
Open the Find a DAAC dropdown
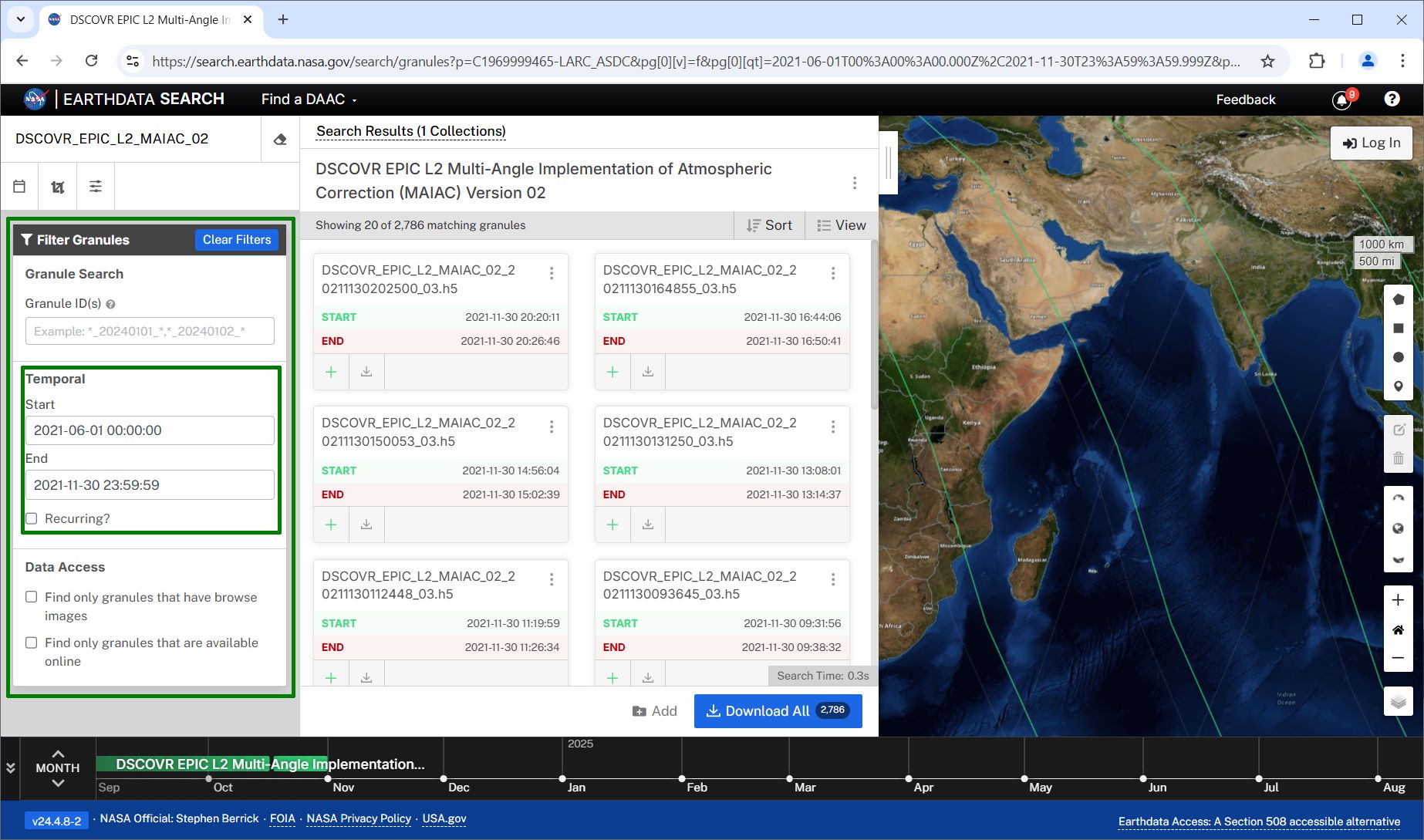click(309, 100)
